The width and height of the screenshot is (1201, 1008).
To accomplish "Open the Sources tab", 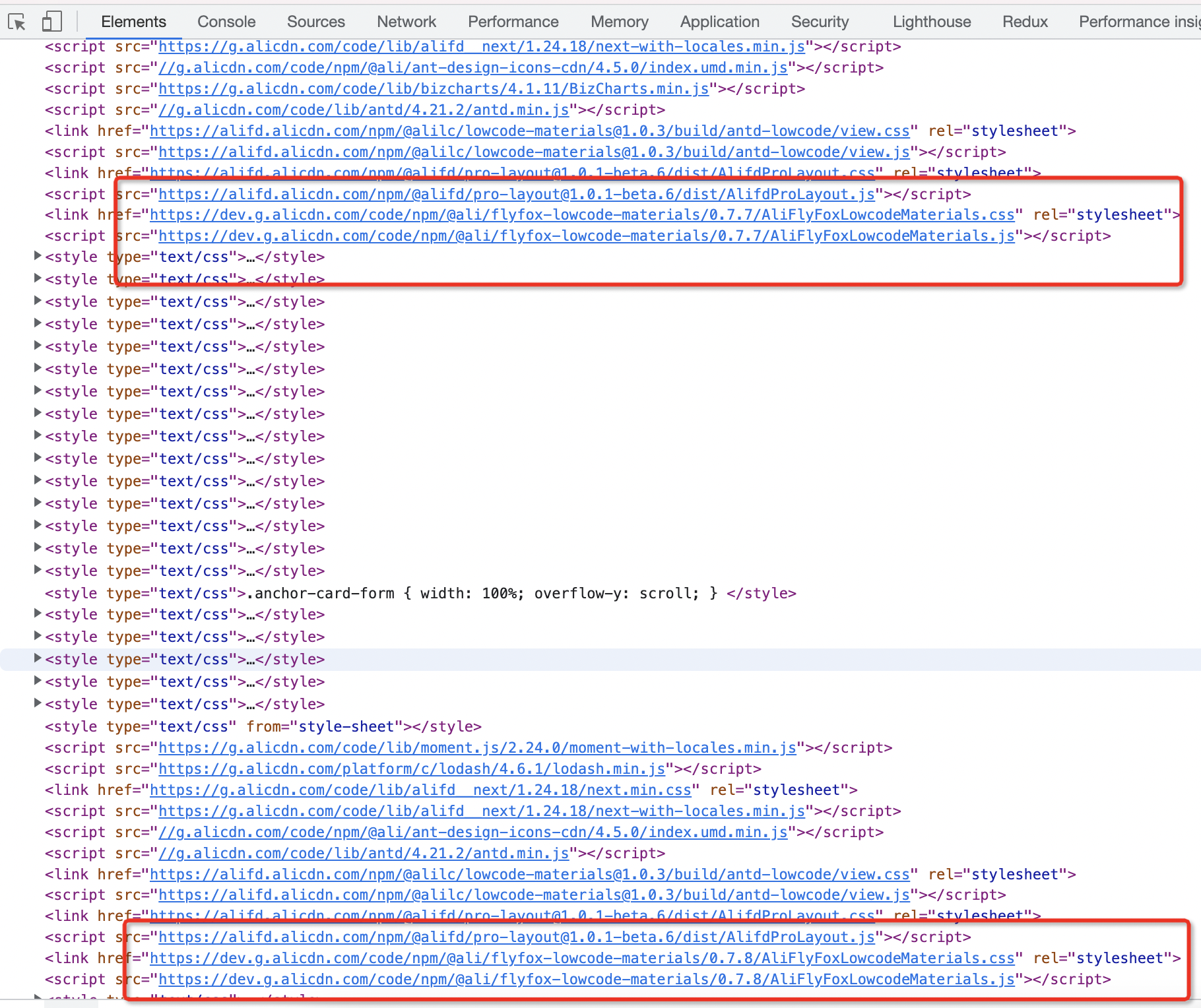I will point(316,22).
